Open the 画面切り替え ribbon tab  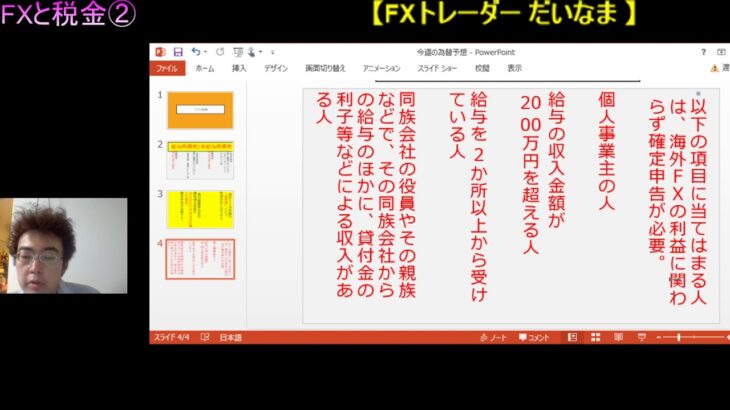325,68
